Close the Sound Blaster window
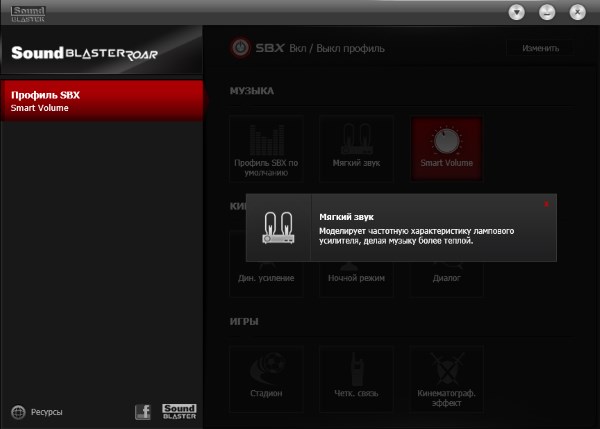600x429 pixels. click(577, 12)
